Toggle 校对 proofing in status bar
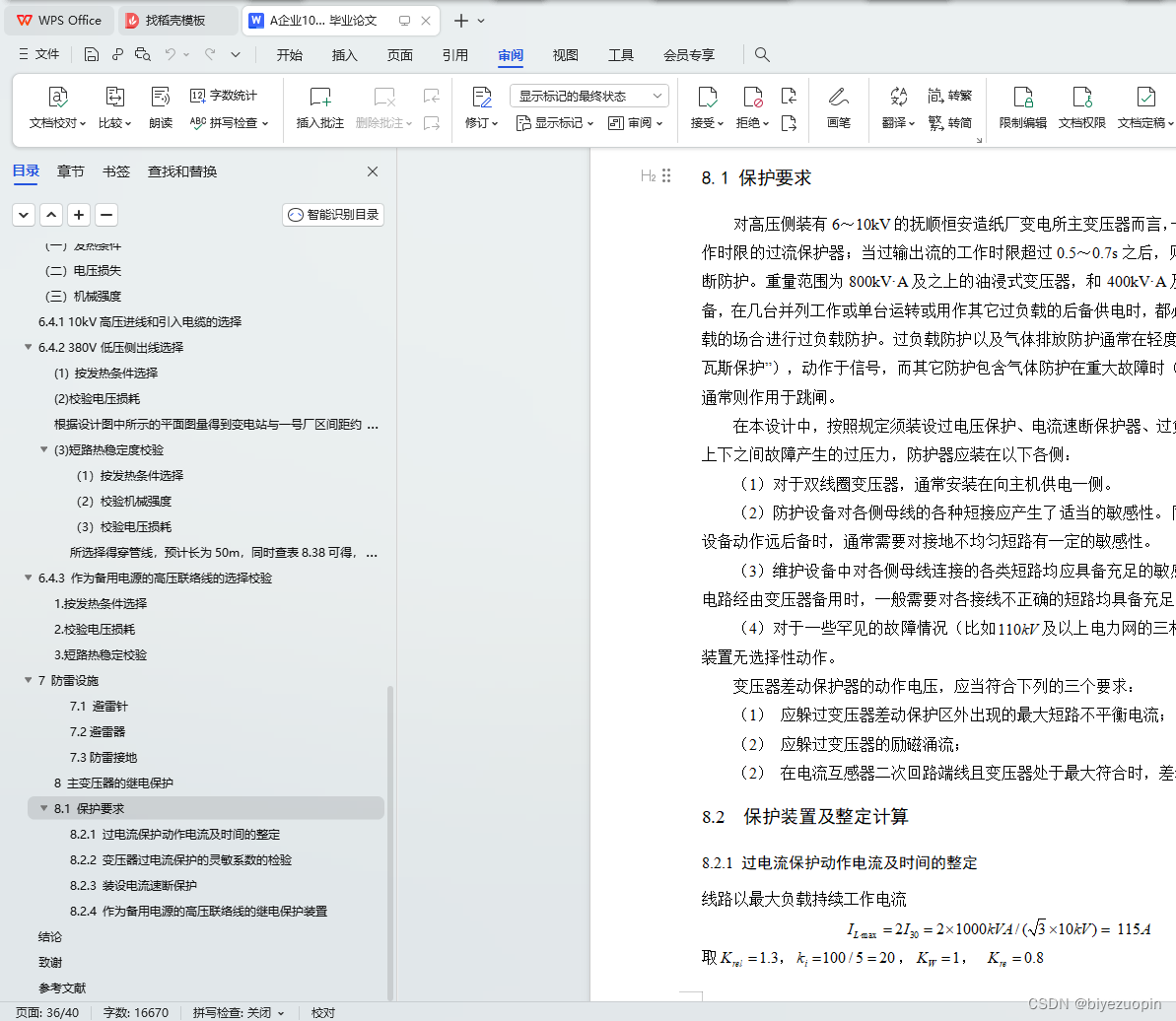 [325, 1011]
